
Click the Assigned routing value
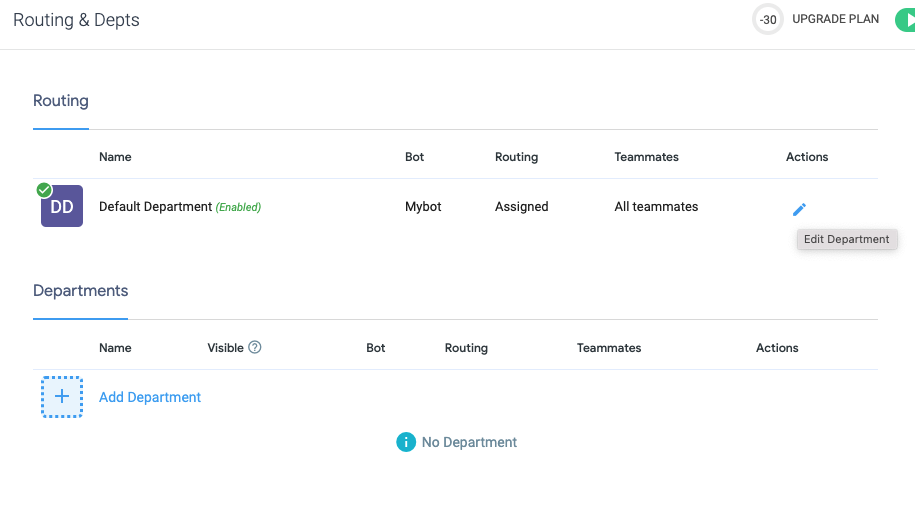(x=521, y=207)
